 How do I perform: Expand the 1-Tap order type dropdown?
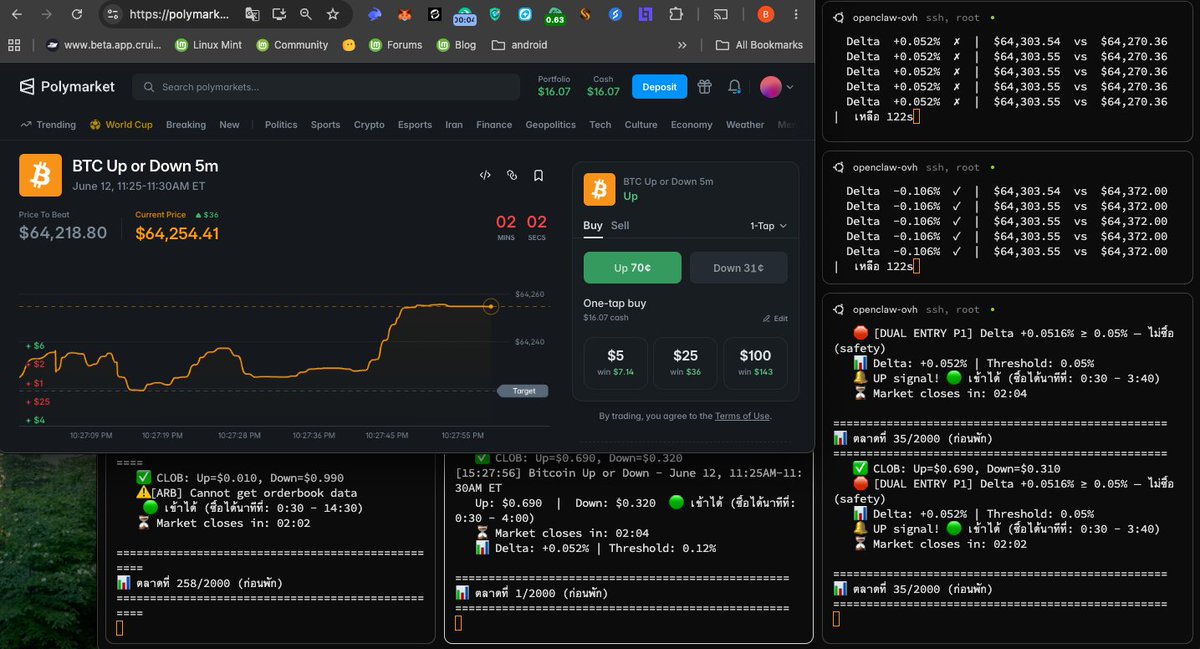(x=768, y=226)
